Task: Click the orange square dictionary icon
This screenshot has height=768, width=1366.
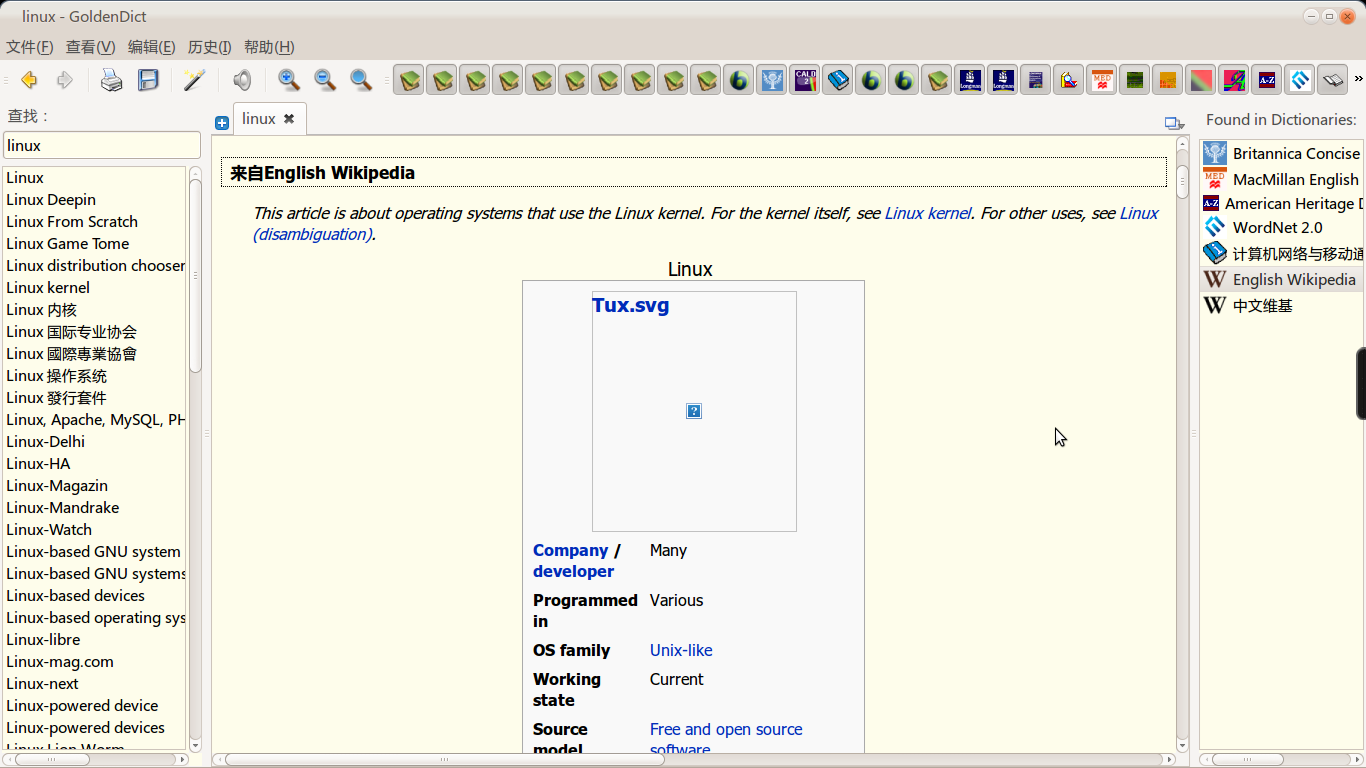Action: 1168,80
